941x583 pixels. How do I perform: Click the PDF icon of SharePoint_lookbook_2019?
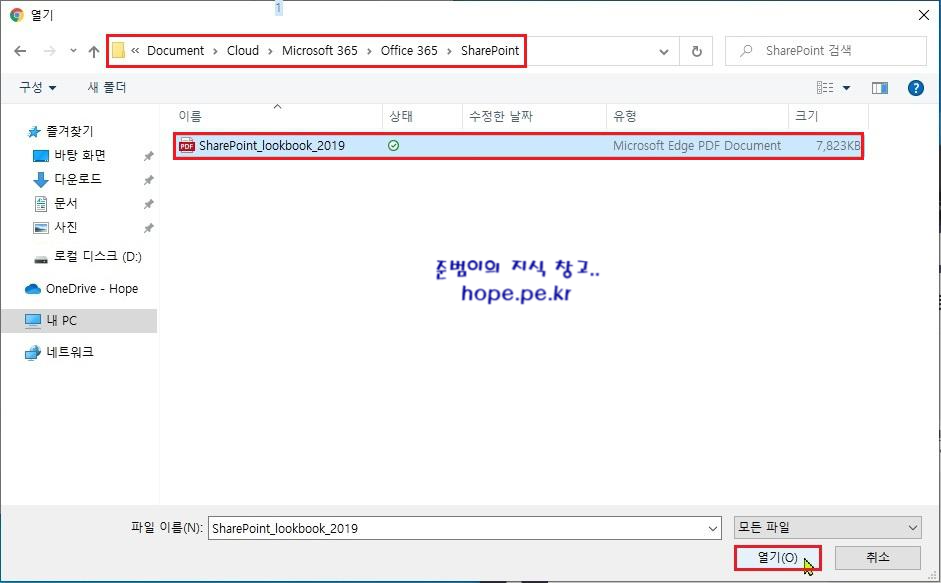[x=187, y=145]
